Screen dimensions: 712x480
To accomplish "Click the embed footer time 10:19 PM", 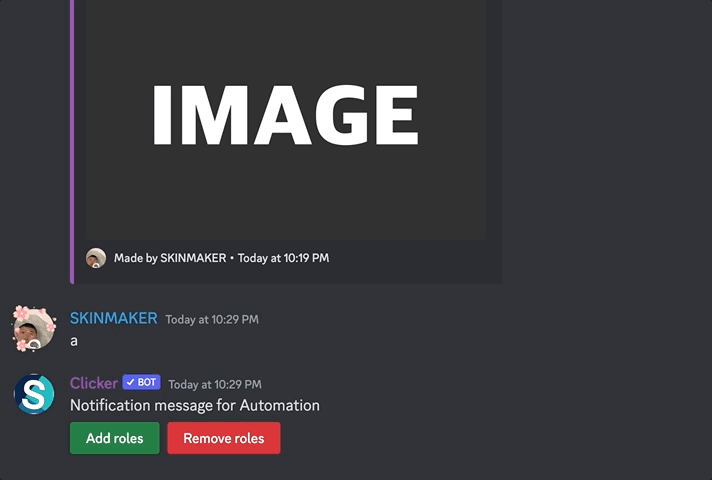I will coord(283,258).
